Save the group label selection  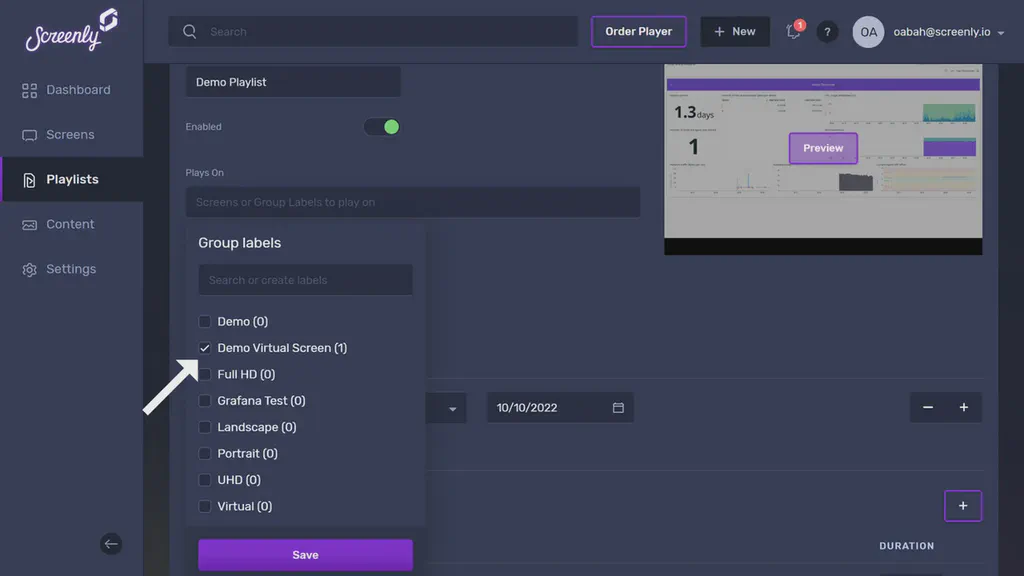point(305,554)
